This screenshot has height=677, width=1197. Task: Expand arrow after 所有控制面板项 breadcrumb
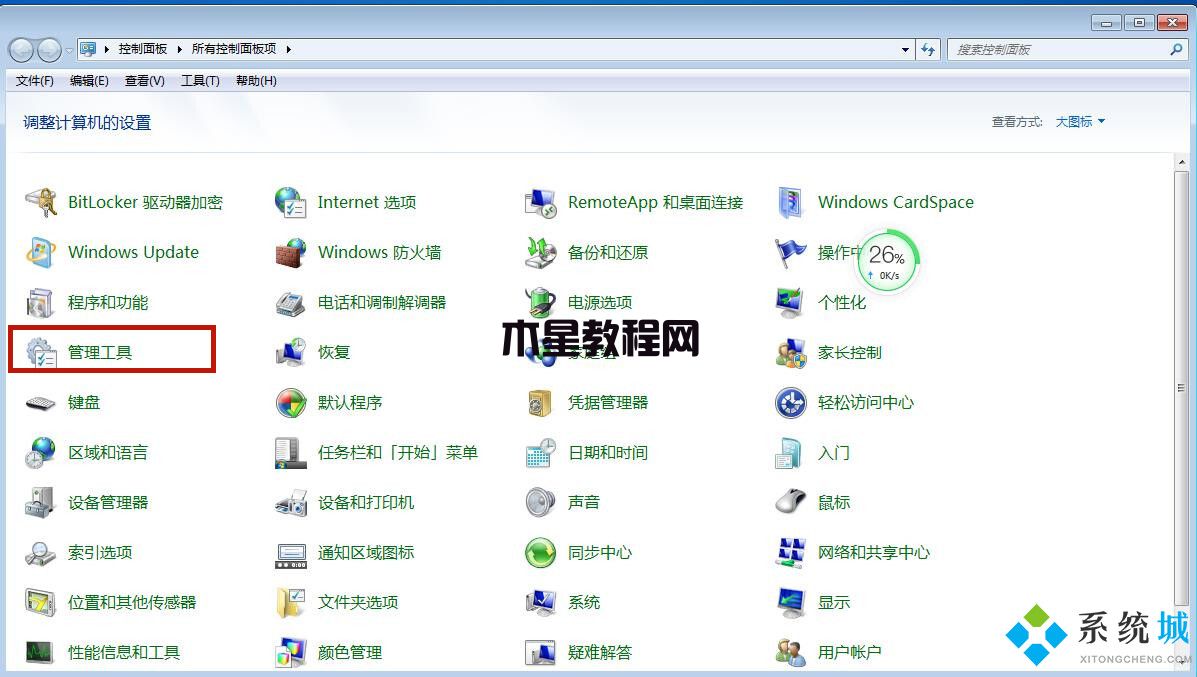[x=289, y=50]
